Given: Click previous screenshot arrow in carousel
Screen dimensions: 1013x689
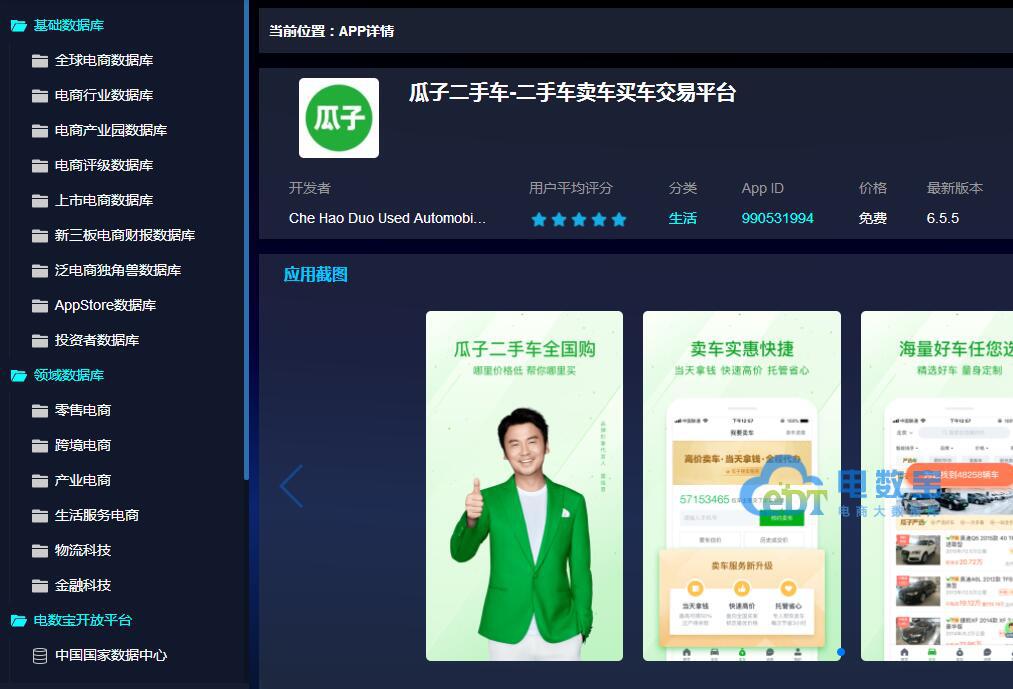Looking at the screenshot, I should point(291,486).
